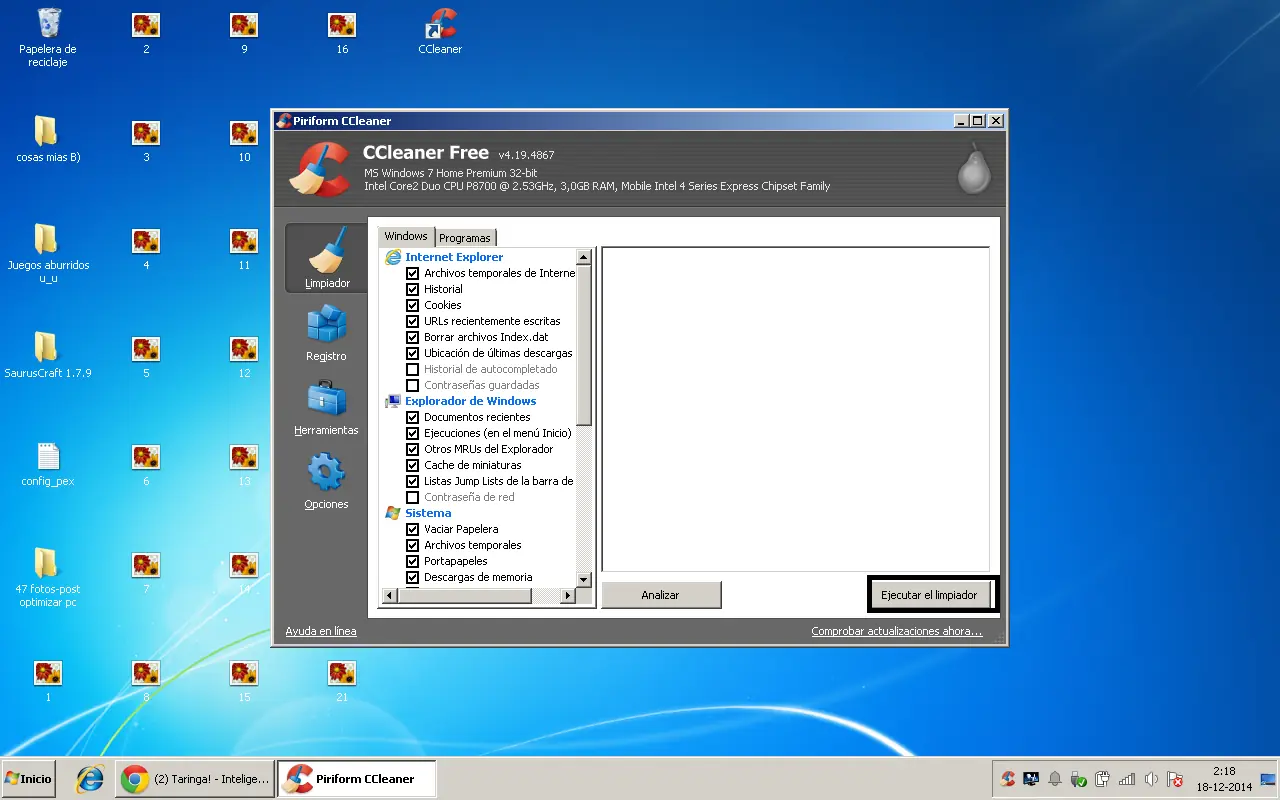Switch to the Programas tab

(465, 238)
